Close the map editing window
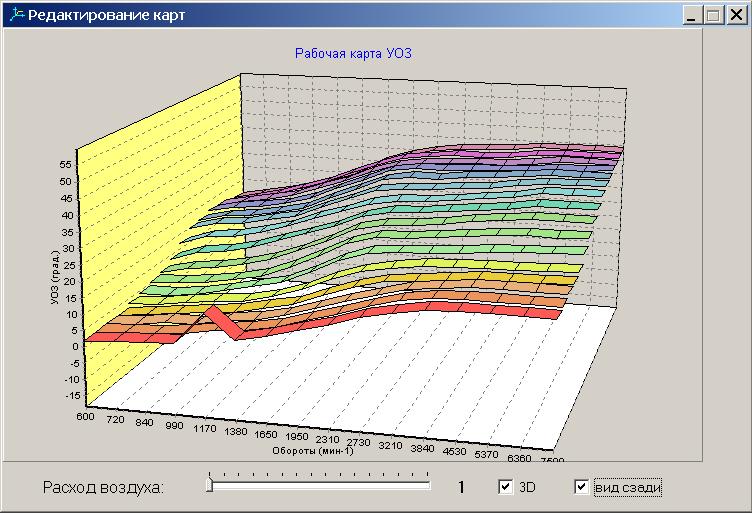752x513 pixels. pos(734,15)
